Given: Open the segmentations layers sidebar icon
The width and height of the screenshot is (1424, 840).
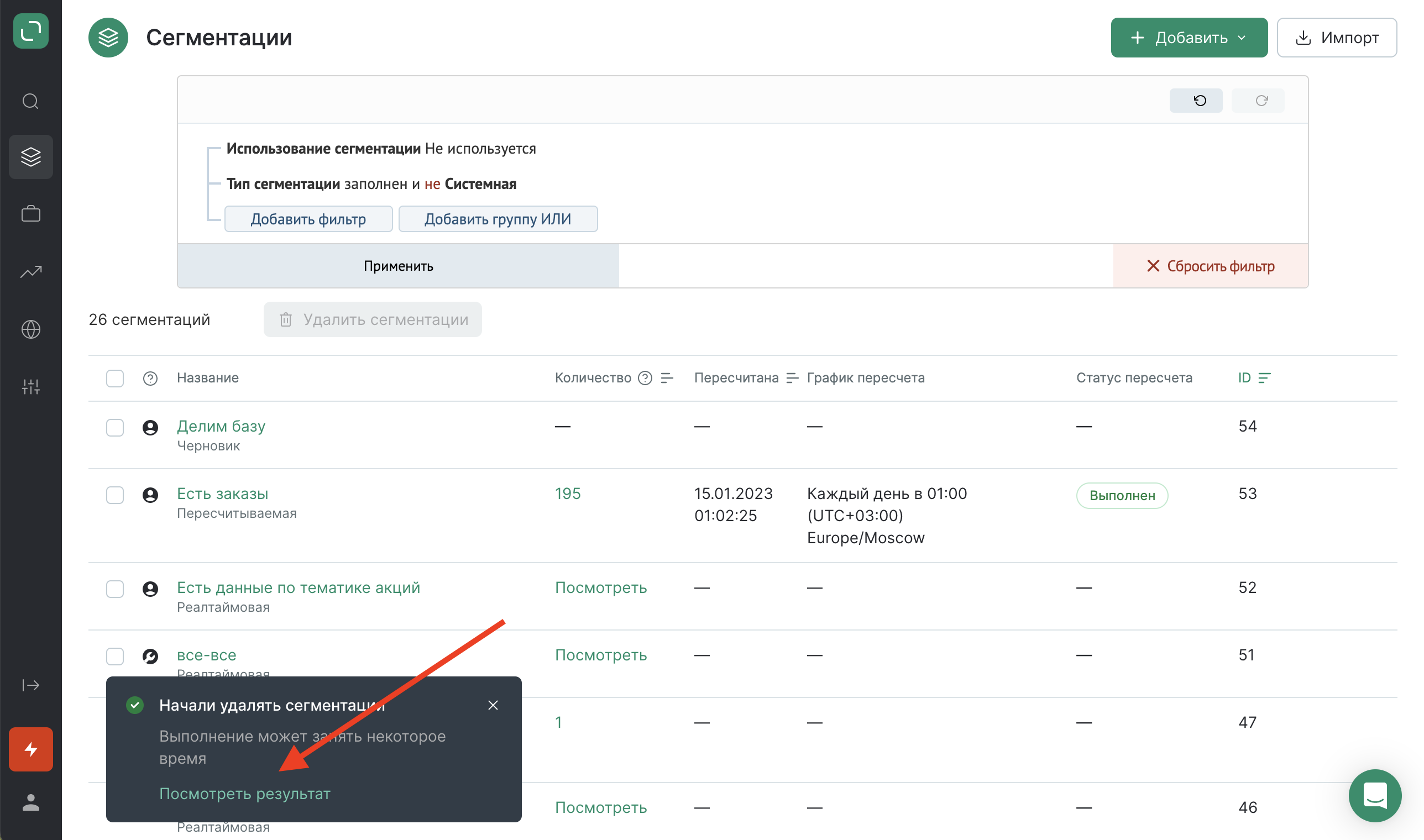Looking at the screenshot, I should [x=30, y=157].
